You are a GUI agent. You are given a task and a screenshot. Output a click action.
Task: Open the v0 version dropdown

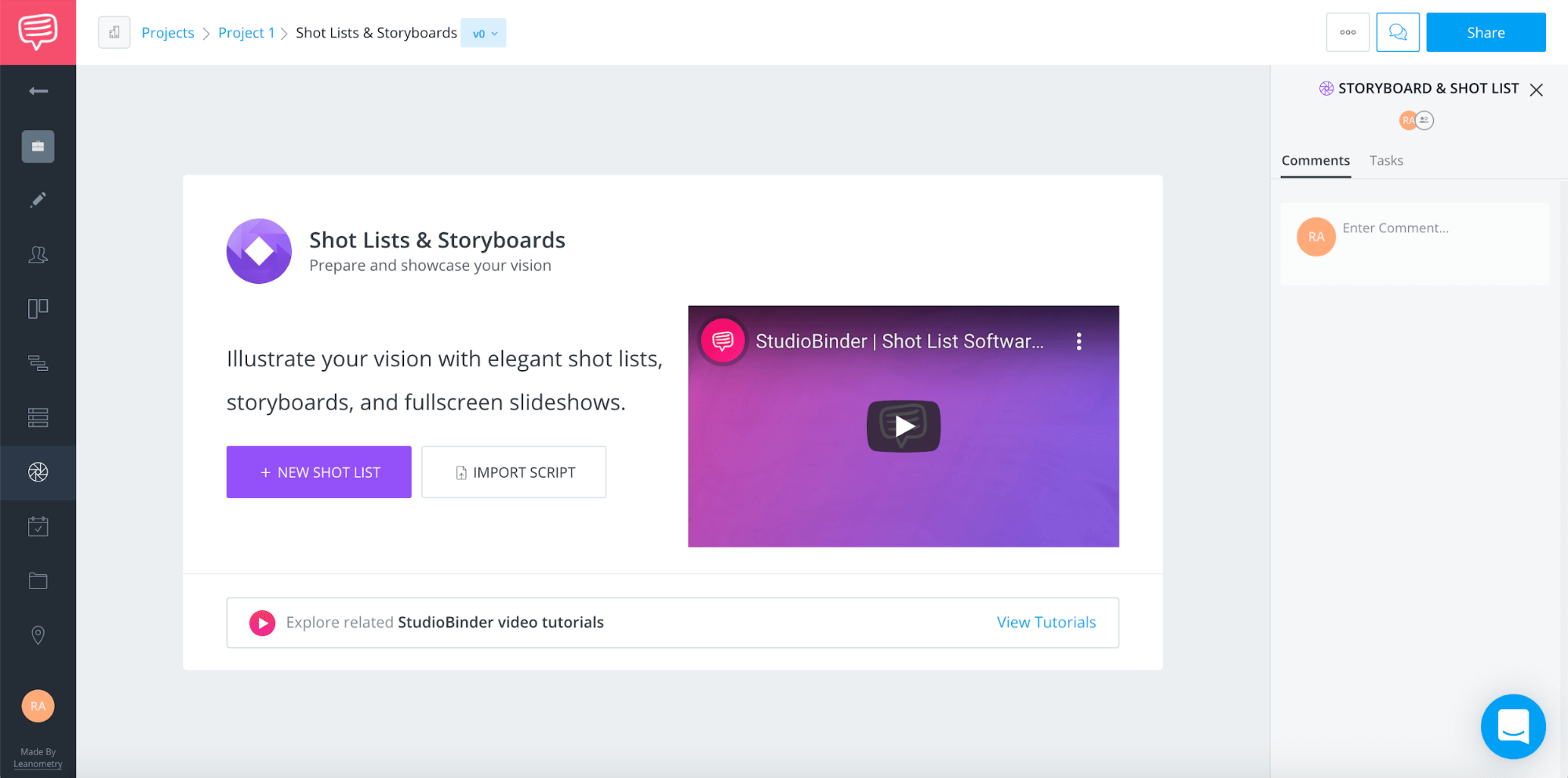point(483,33)
